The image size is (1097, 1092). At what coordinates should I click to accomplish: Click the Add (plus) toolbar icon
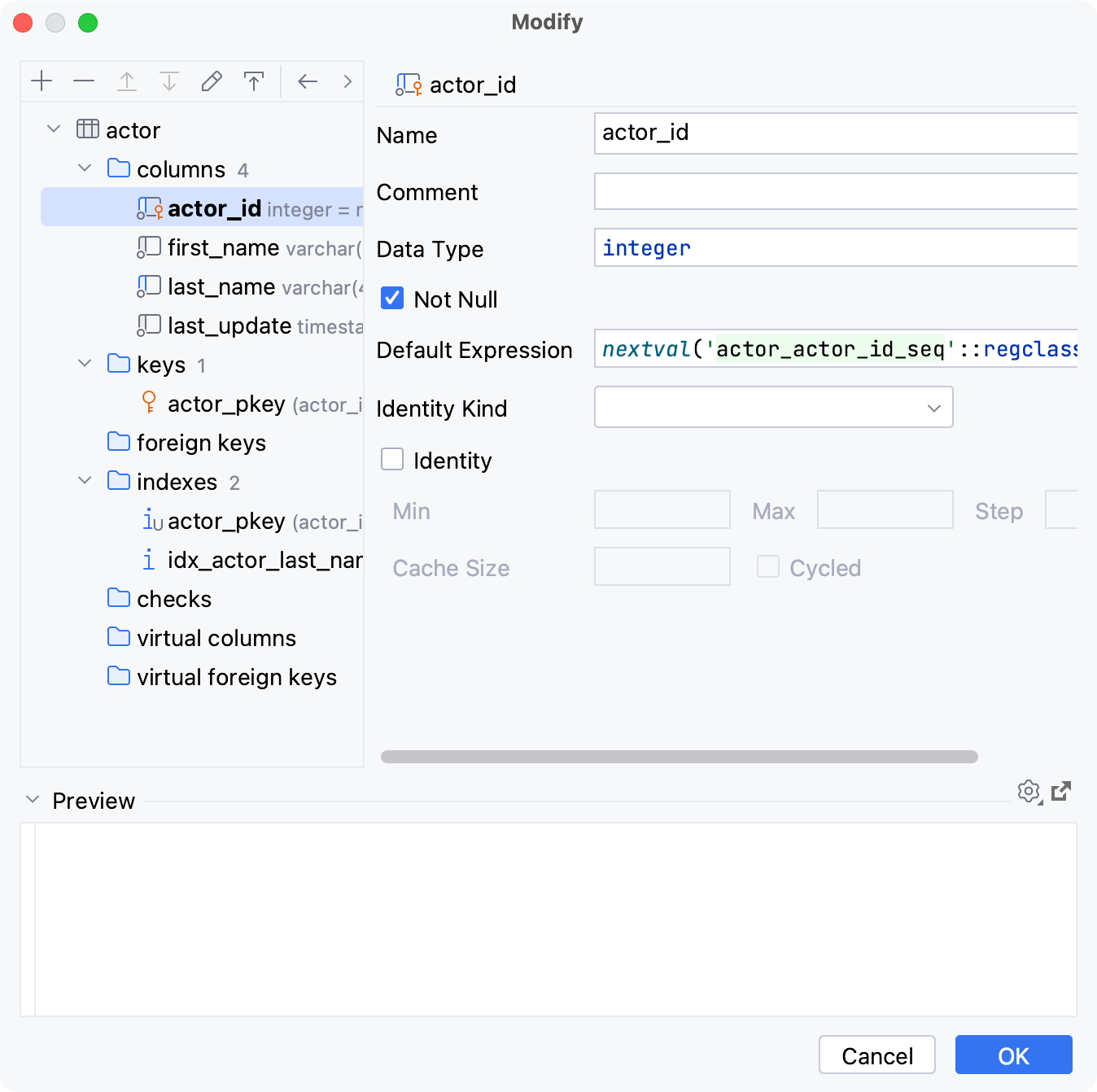tap(42, 81)
